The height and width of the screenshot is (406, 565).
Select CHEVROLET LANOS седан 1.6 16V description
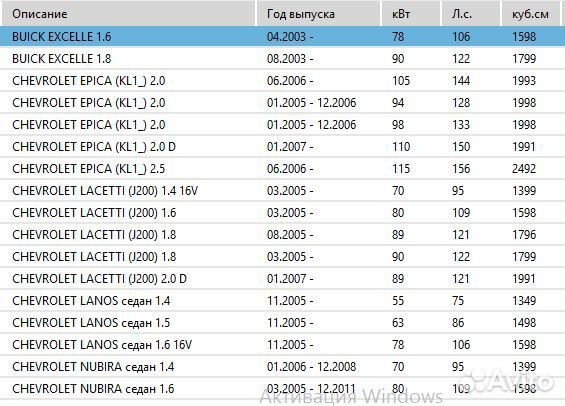tap(102, 344)
